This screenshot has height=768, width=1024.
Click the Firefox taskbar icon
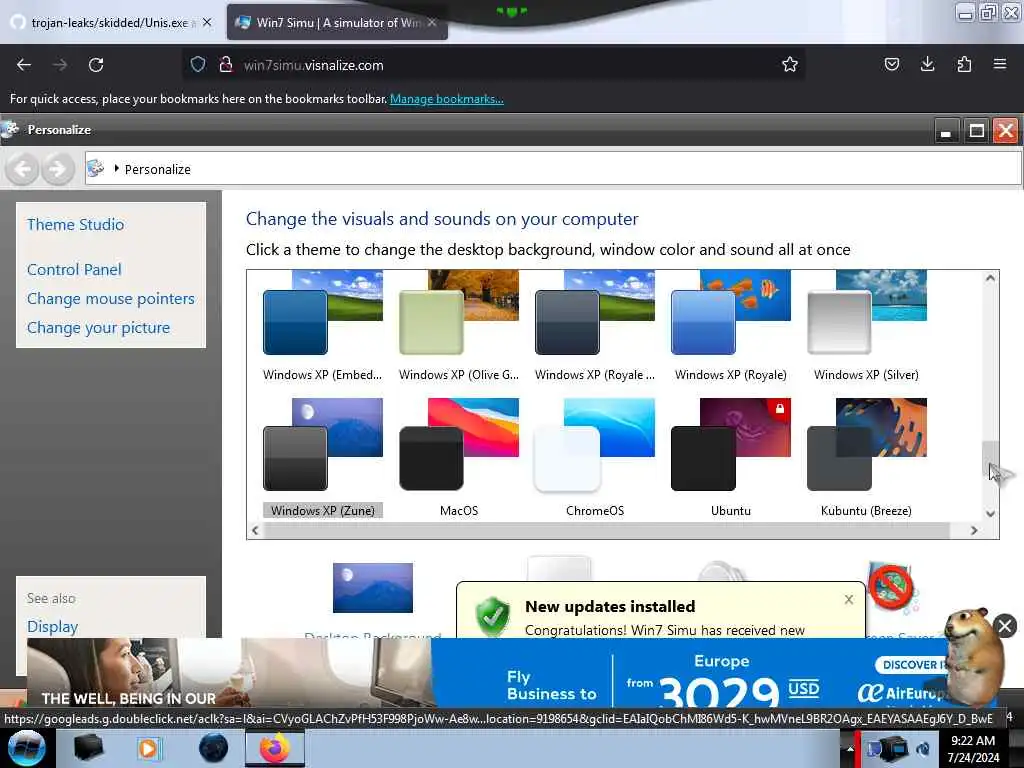[274, 749]
